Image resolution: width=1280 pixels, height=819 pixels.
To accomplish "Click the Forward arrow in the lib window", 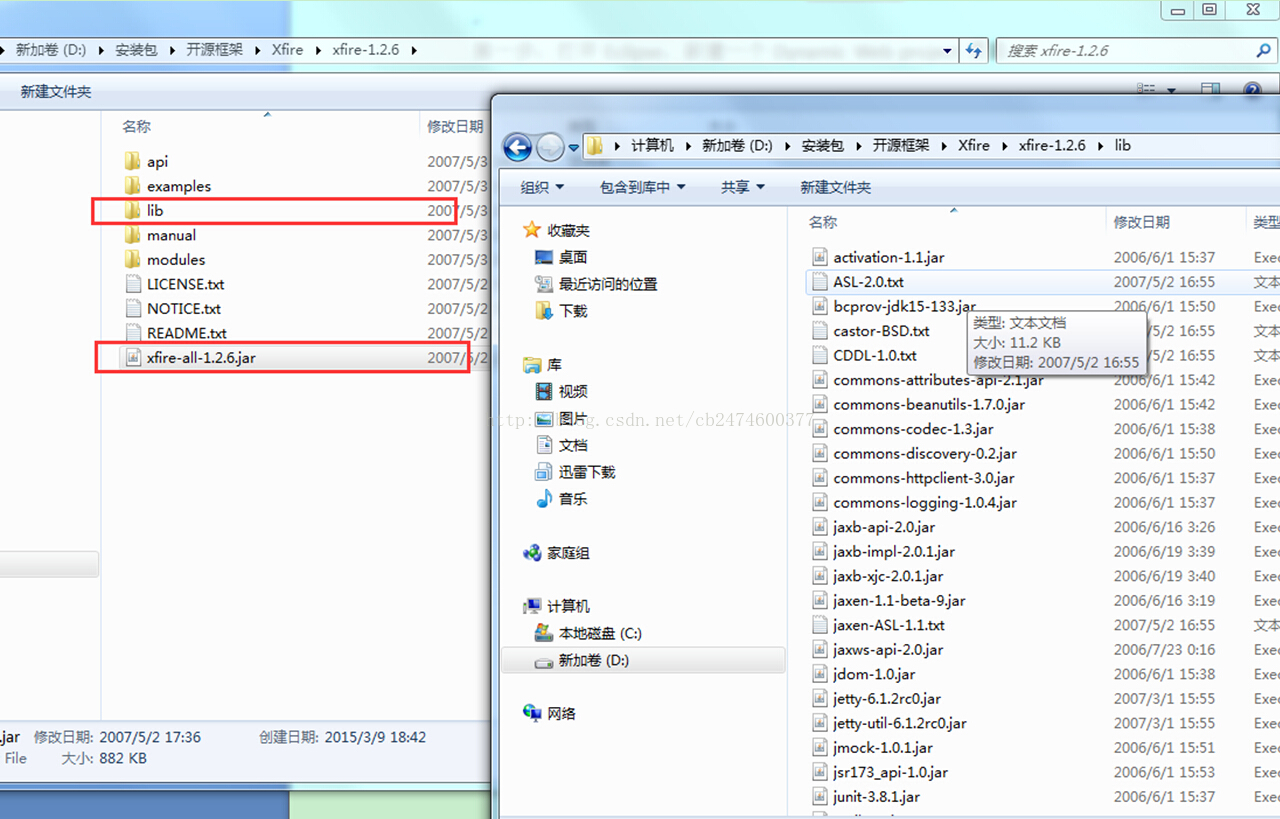I will coord(550,147).
